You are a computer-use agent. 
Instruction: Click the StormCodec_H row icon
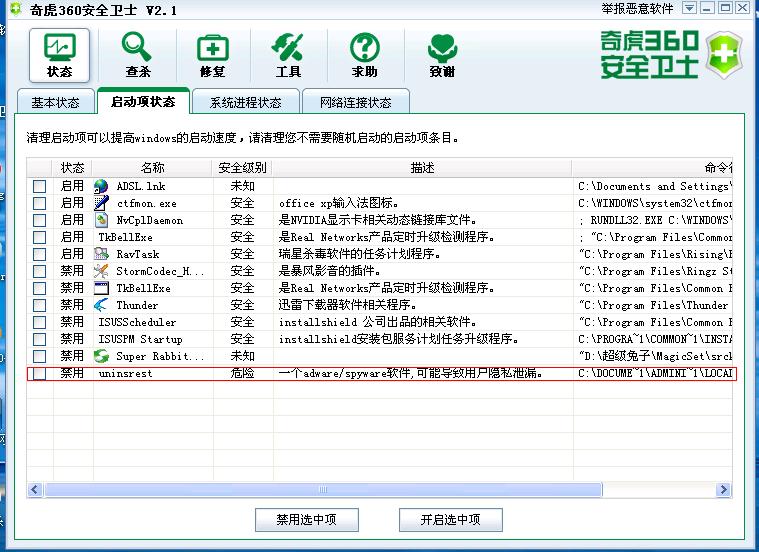coord(101,271)
